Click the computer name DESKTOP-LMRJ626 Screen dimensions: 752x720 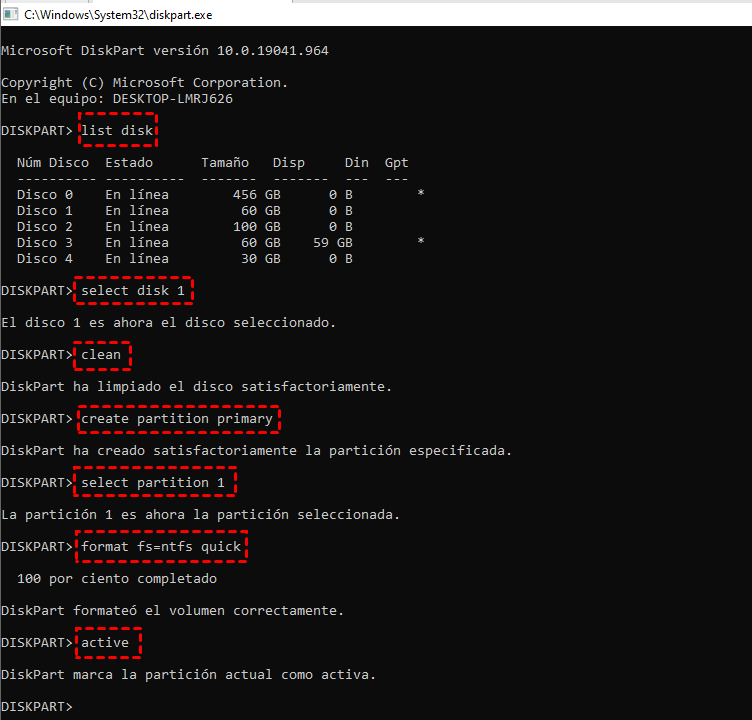[x=173, y=99]
